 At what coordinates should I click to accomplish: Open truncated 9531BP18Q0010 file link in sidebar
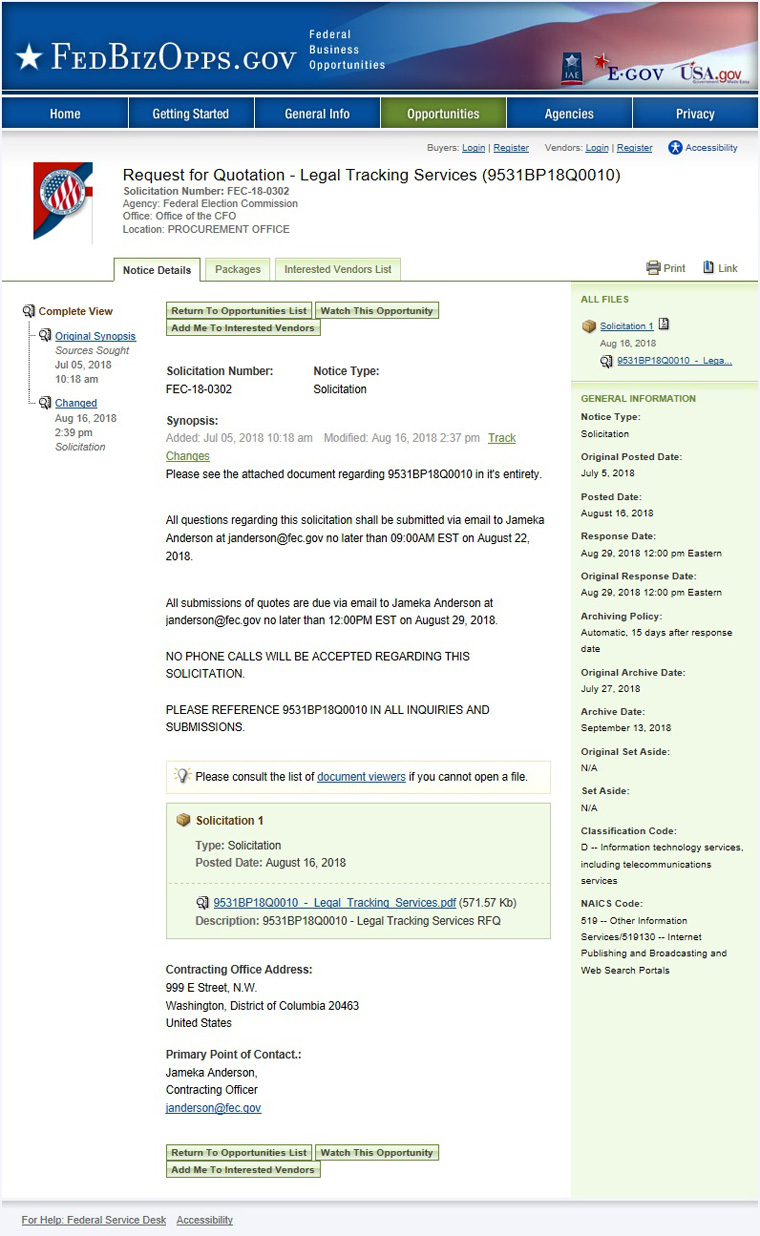tap(675, 361)
